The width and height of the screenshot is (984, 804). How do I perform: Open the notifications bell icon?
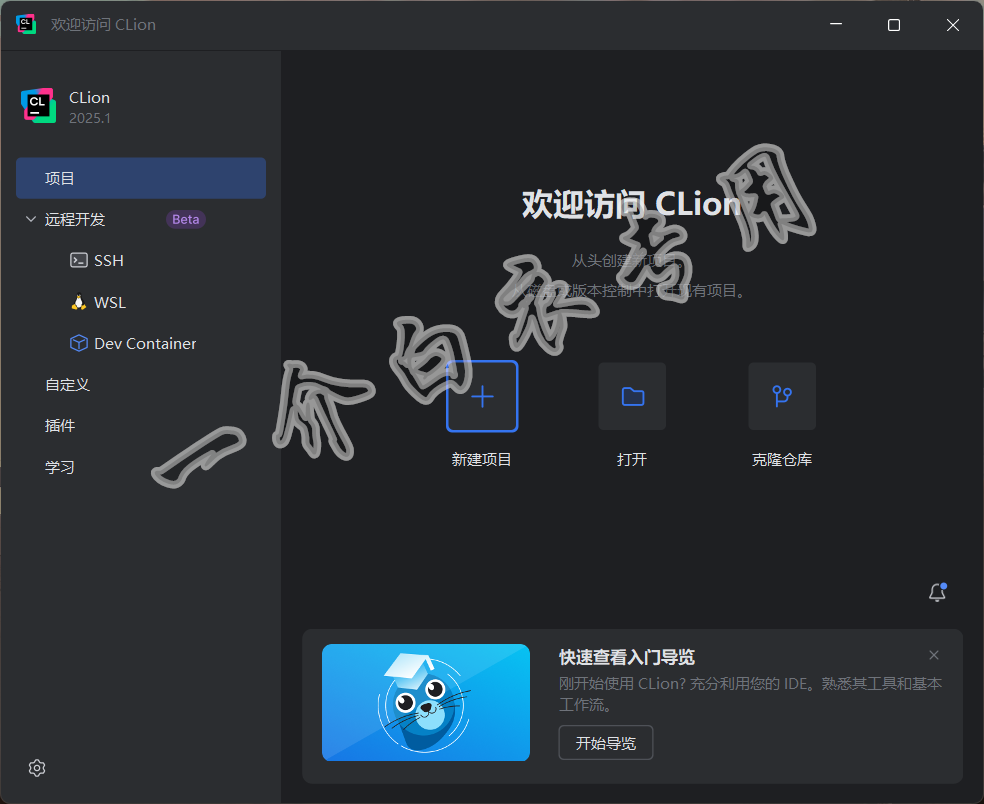[938, 592]
